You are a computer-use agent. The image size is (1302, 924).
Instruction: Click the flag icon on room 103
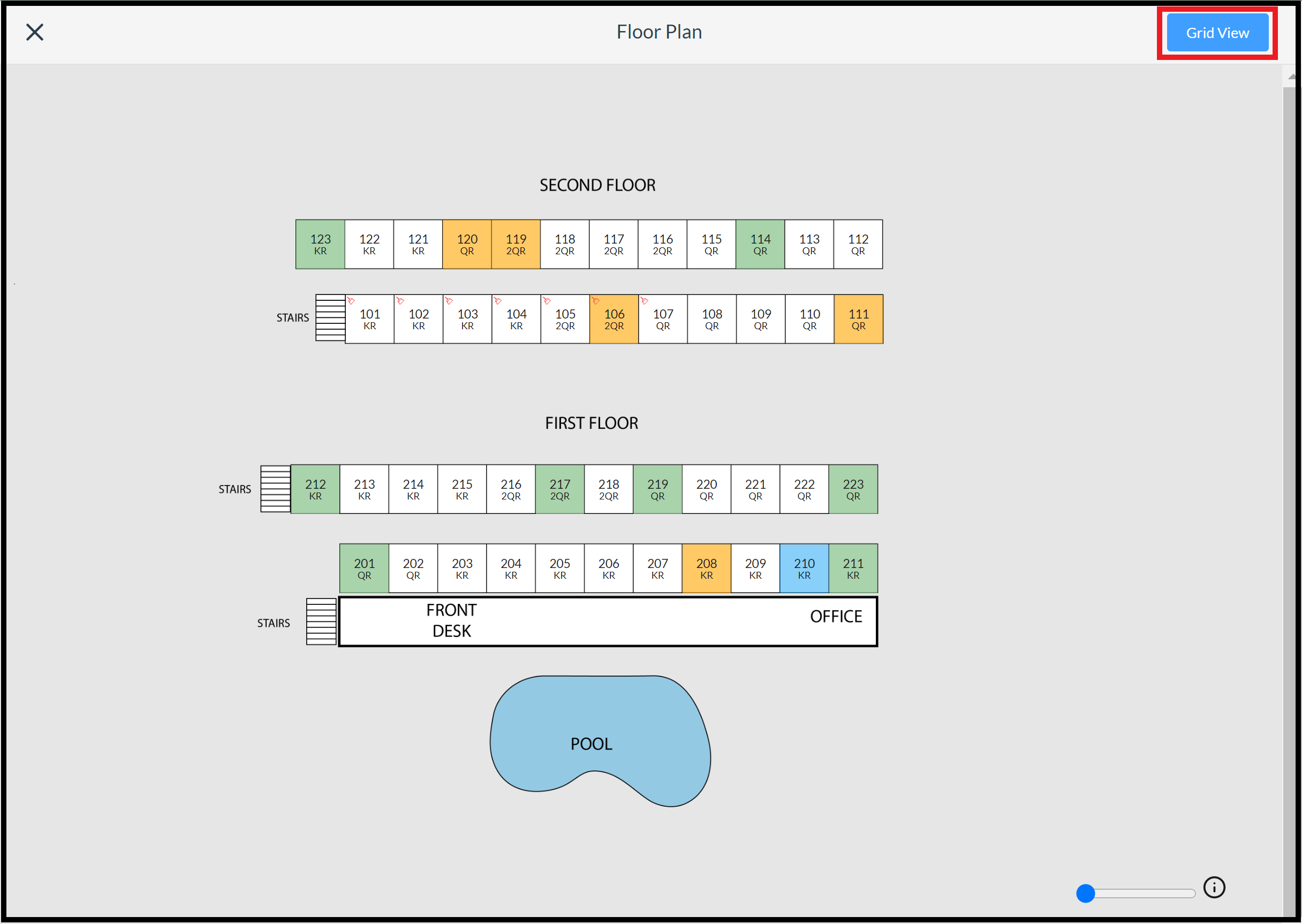point(449,301)
